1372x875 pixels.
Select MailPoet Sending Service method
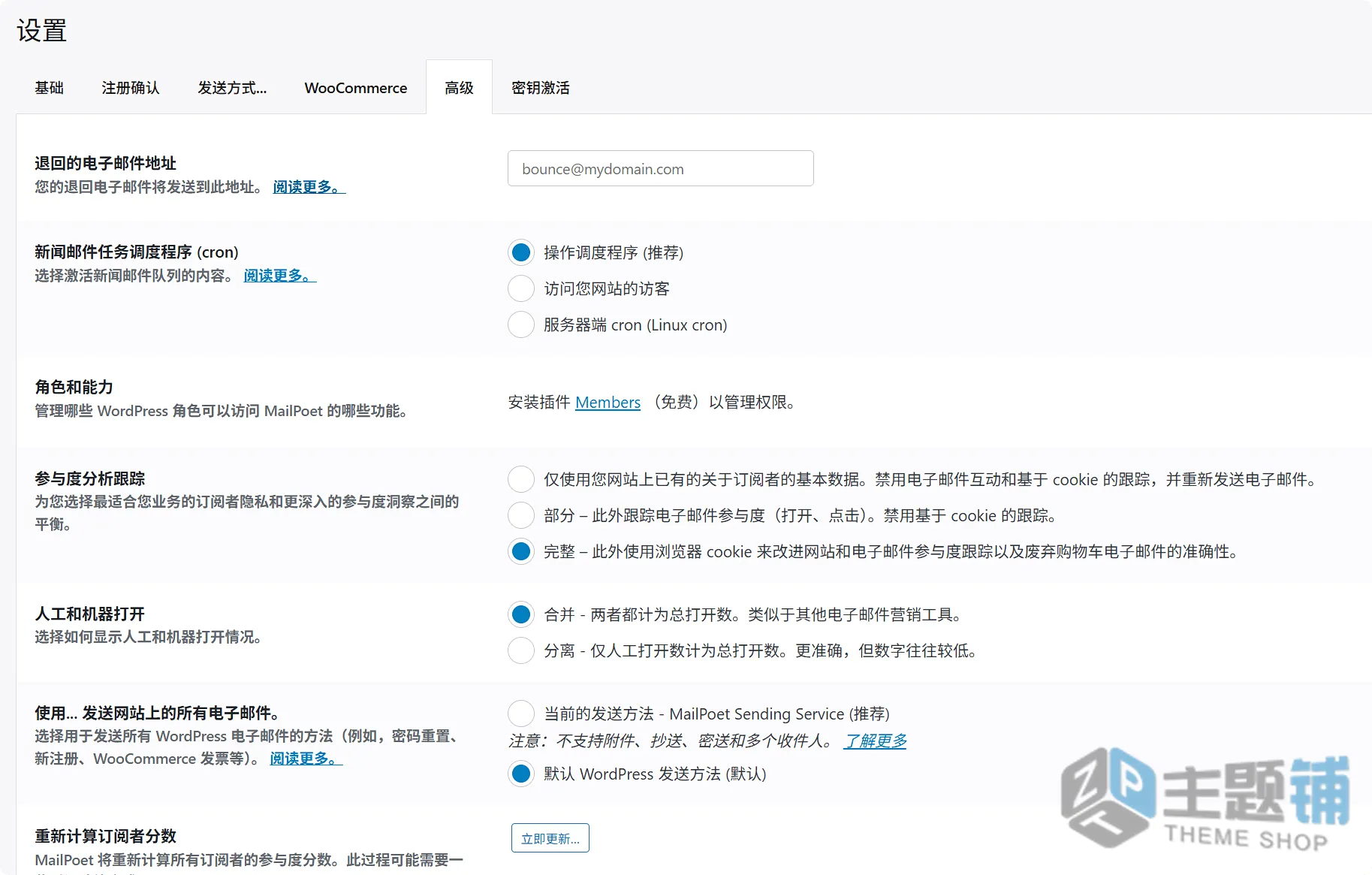pyautogui.click(x=521, y=714)
